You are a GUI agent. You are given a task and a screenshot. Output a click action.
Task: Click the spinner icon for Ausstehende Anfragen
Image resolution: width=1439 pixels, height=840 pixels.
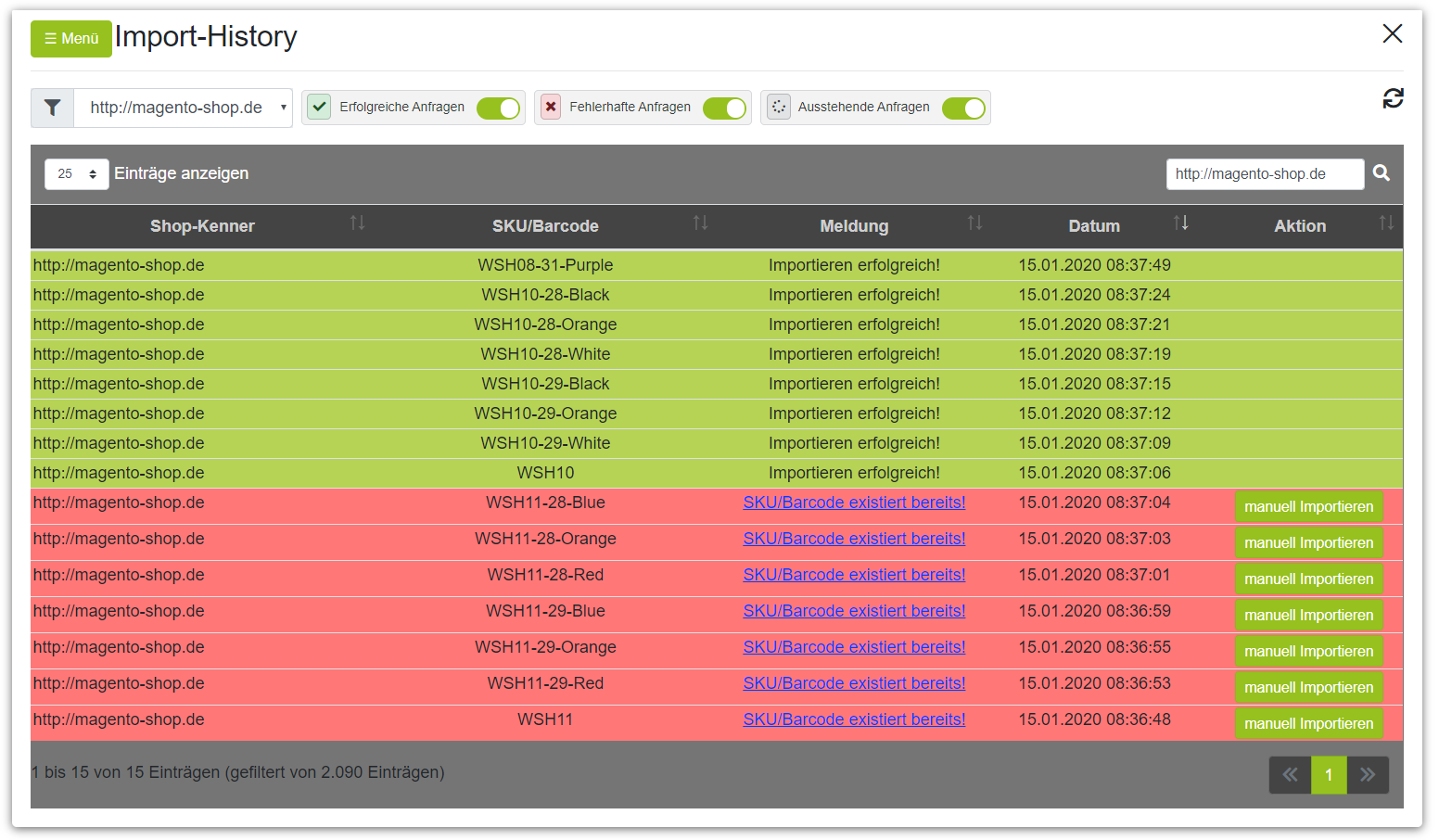[779, 107]
